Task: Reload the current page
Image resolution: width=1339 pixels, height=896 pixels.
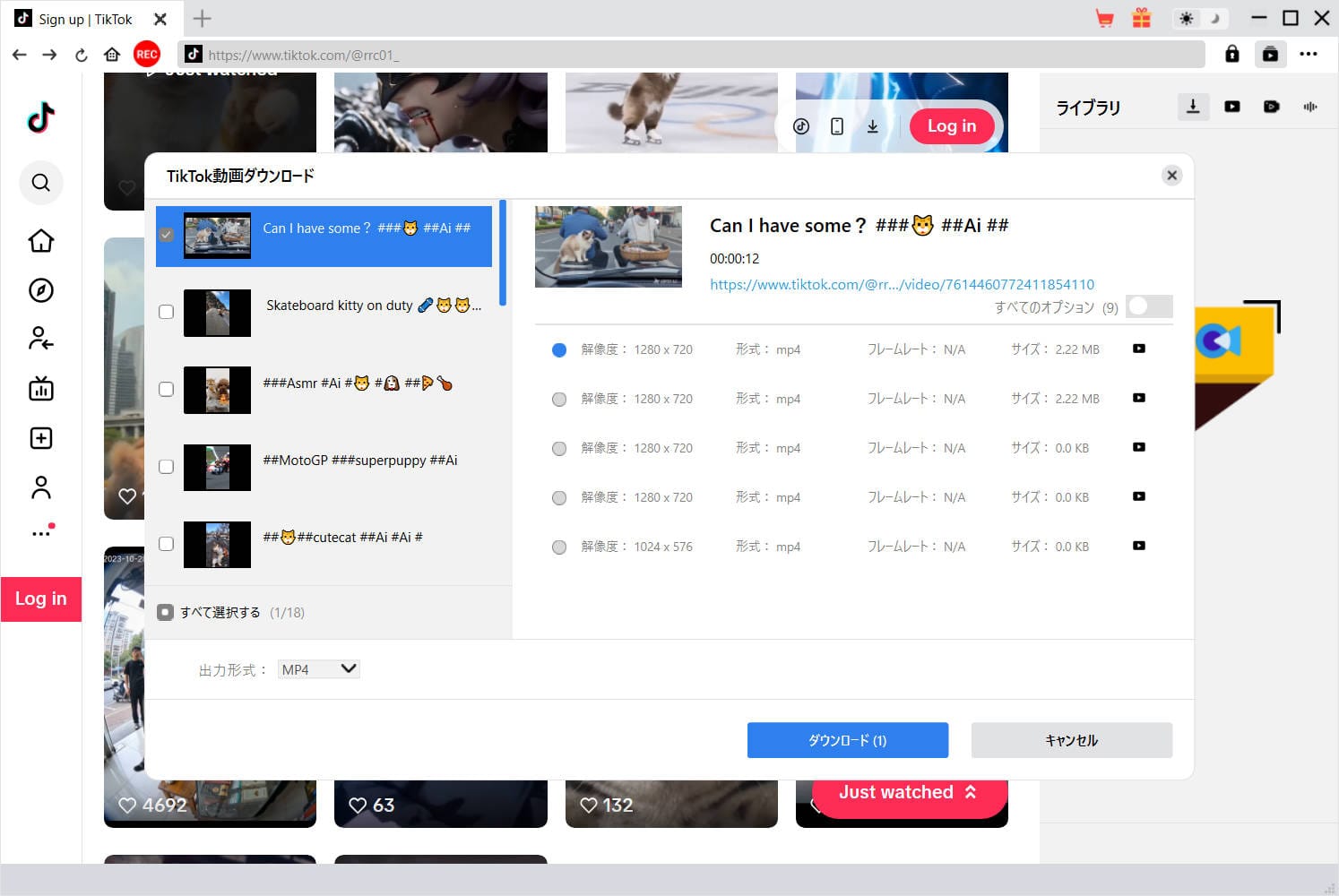Action: (81, 55)
